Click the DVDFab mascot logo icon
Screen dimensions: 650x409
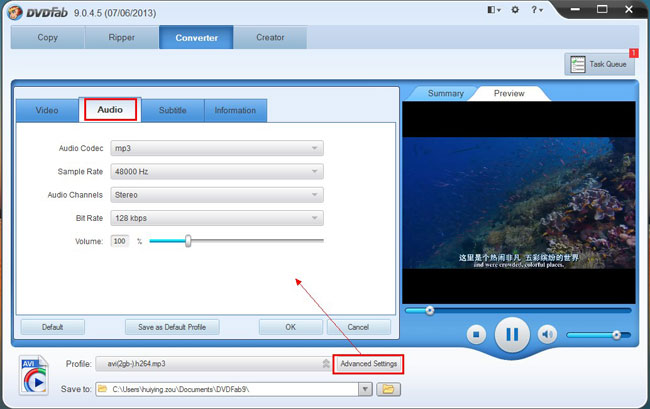coord(15,12)
